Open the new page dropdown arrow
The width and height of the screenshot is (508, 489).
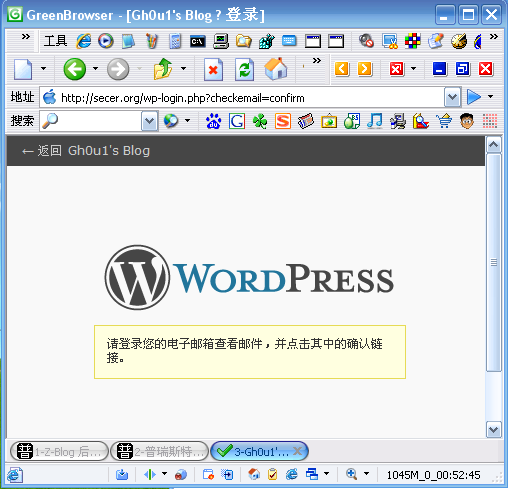click(x=43, y=69)
